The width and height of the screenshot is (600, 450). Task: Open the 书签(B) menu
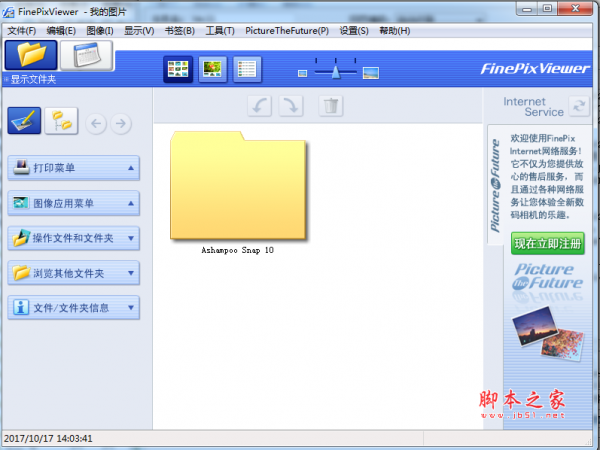pyautogui.click(x=179, y=31)
